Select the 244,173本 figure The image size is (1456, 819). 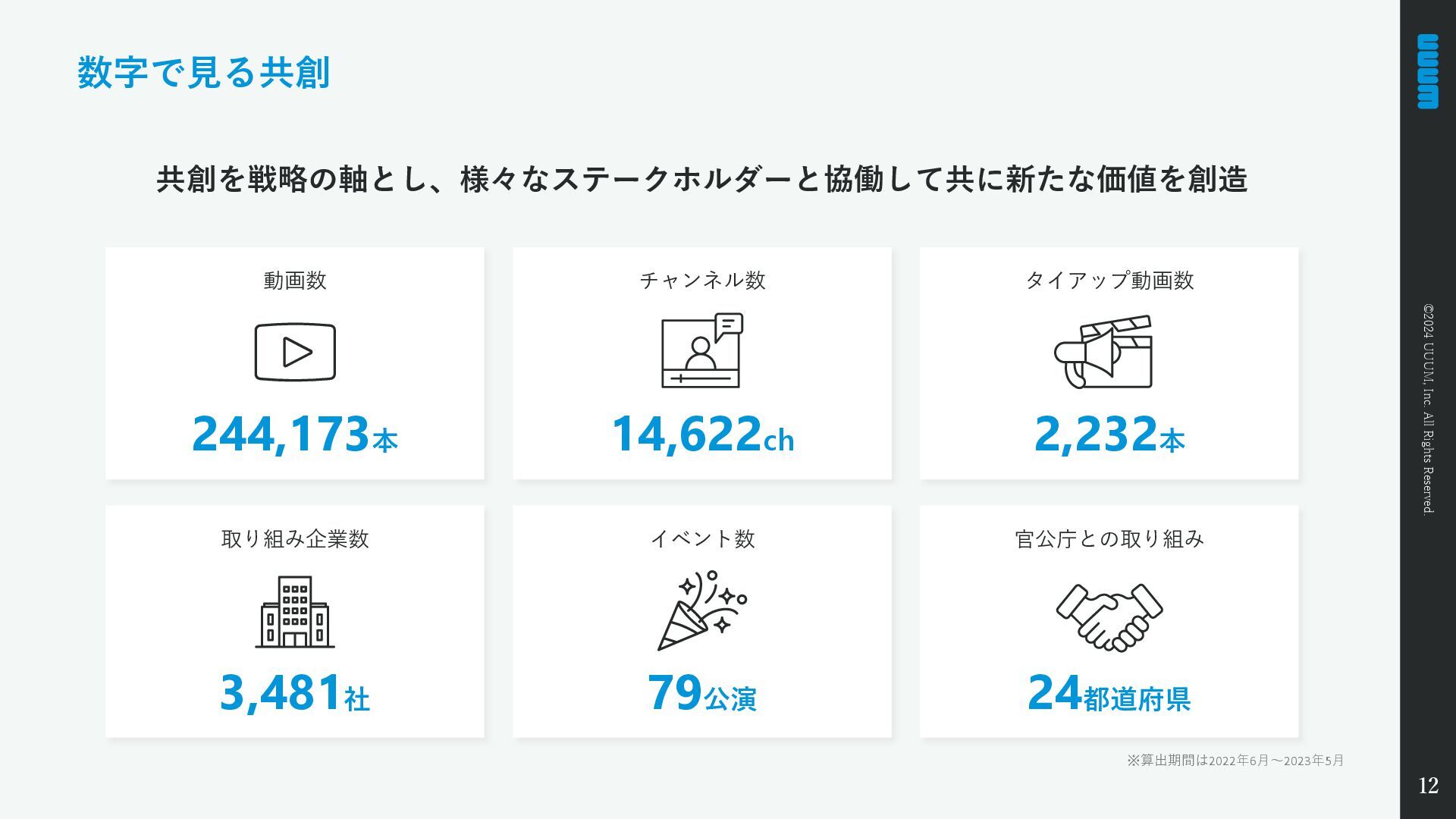(295, 435)
